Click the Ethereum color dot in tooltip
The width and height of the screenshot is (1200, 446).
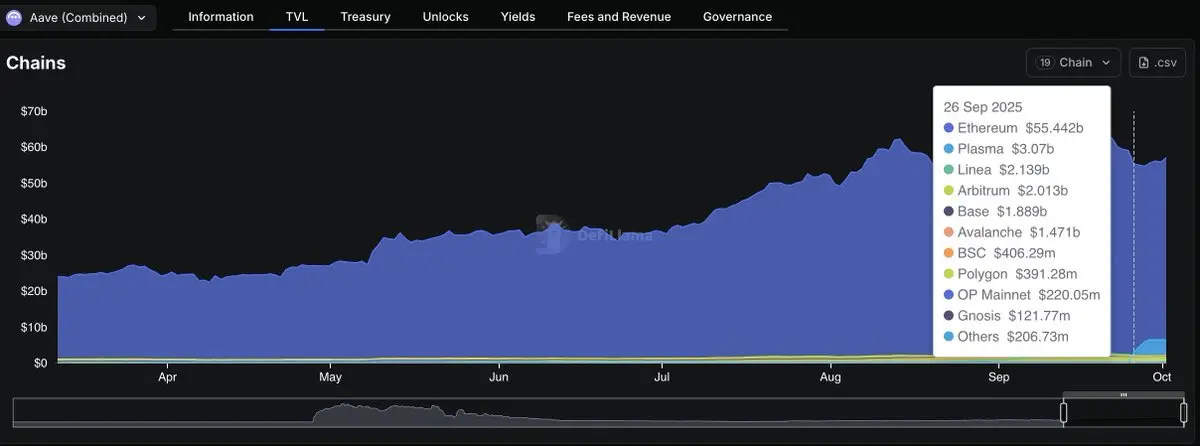(x=948, y=128)
